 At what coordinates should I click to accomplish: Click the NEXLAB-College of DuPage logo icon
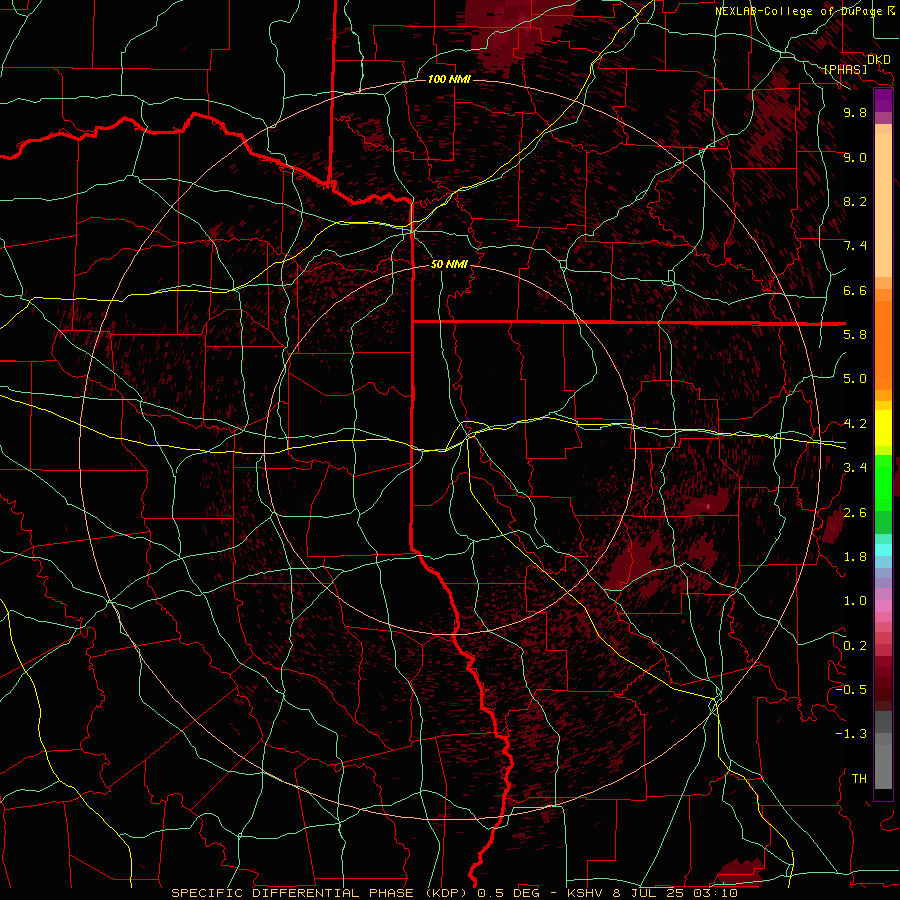[x=893, y=10]
